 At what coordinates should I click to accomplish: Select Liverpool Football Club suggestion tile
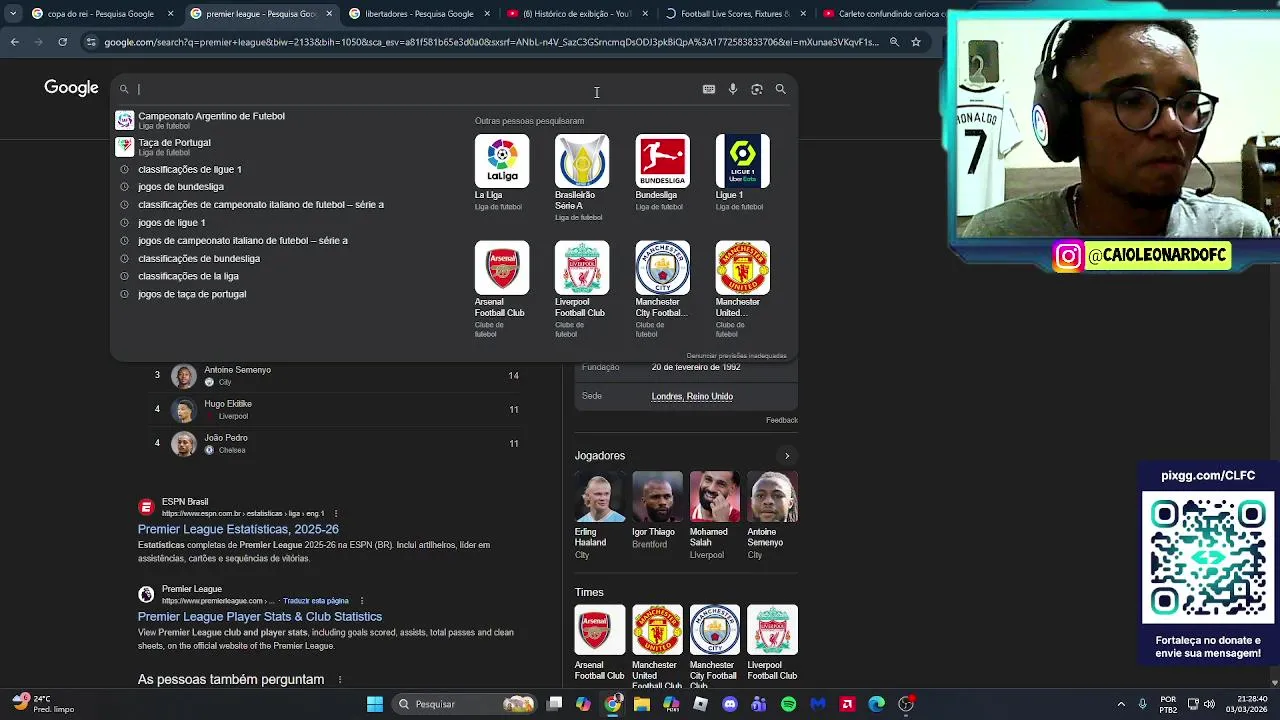click(582, 289)
